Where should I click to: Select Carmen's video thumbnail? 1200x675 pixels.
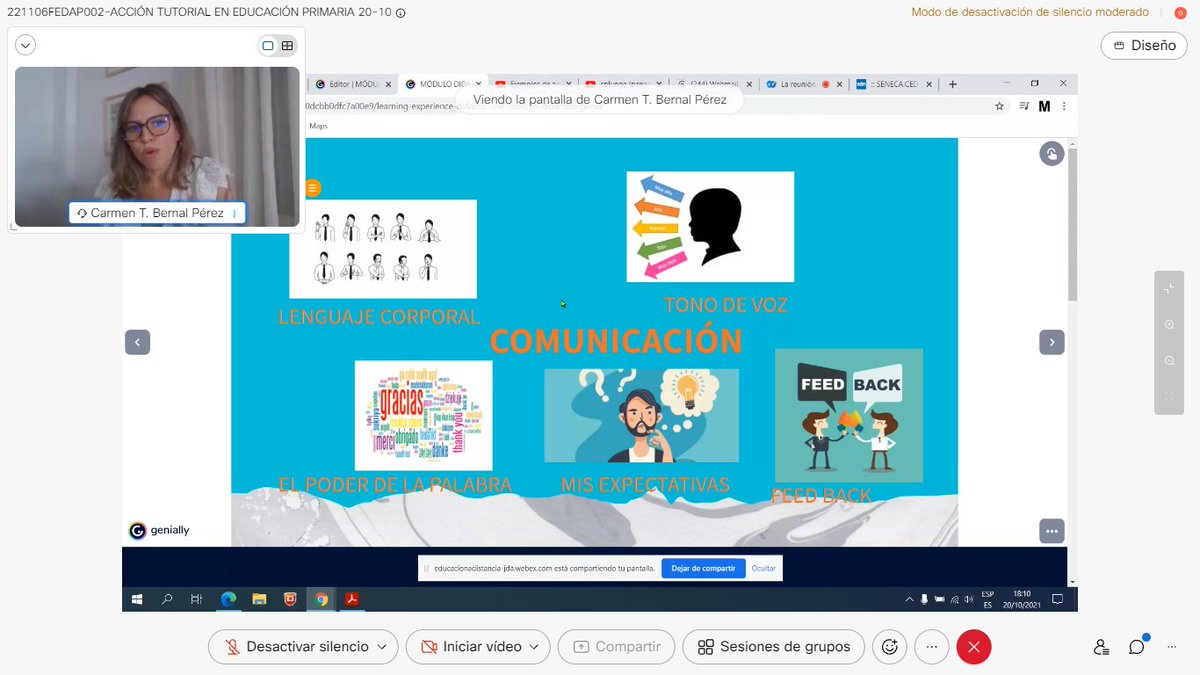point(157,146)
